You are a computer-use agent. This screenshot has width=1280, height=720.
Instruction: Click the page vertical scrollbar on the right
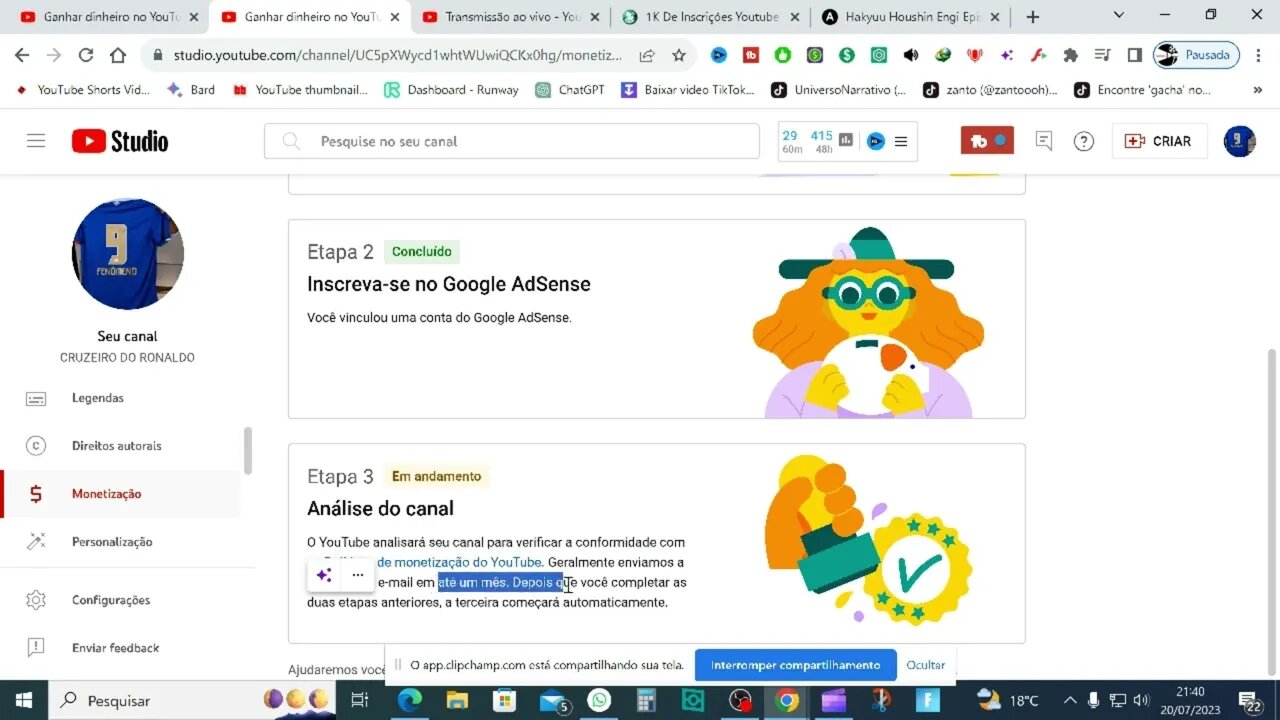(1272, 510)
